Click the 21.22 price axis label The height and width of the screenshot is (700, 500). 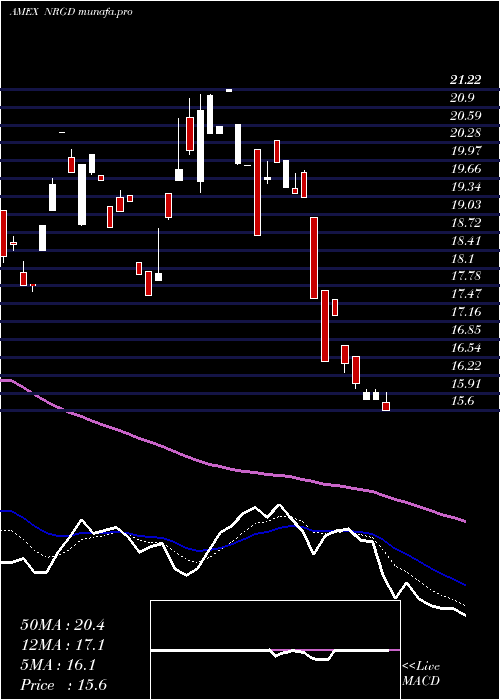click(466, 80)
